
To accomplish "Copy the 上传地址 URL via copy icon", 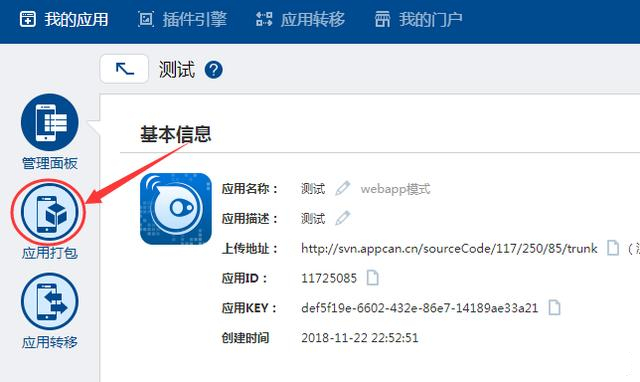I will 613,248.
